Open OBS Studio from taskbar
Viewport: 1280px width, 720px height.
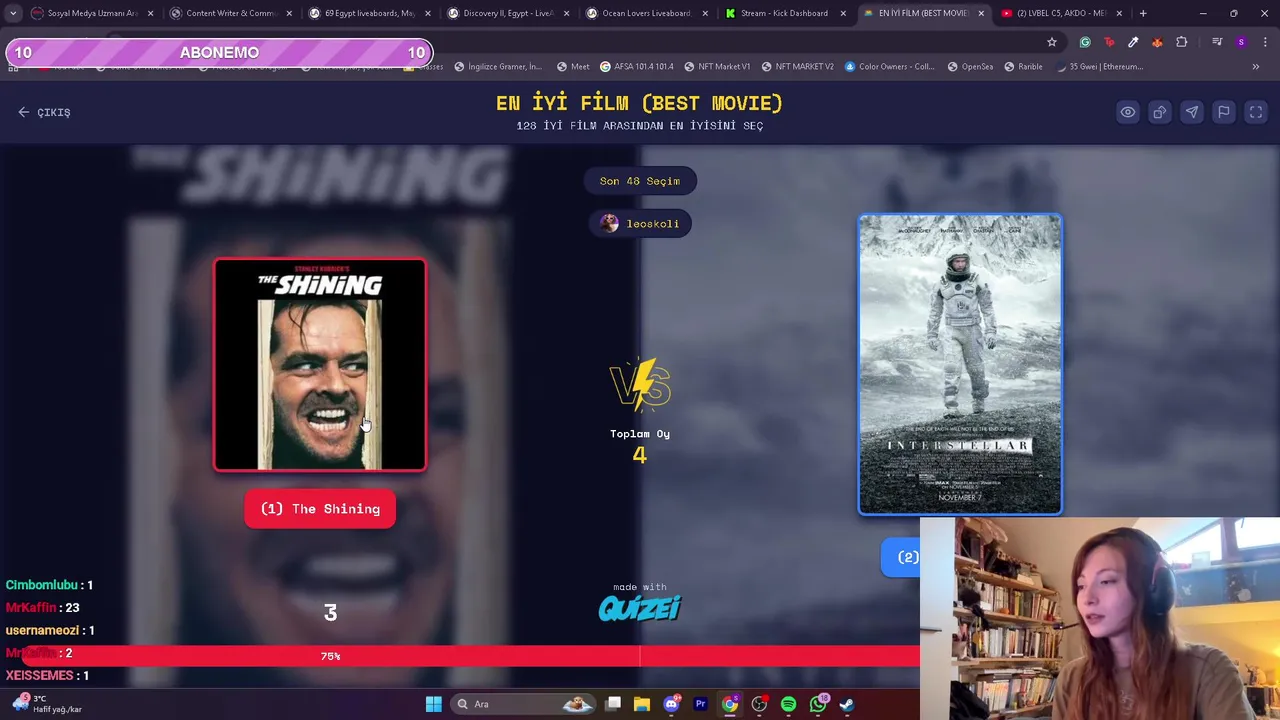[x=759, y=704]
